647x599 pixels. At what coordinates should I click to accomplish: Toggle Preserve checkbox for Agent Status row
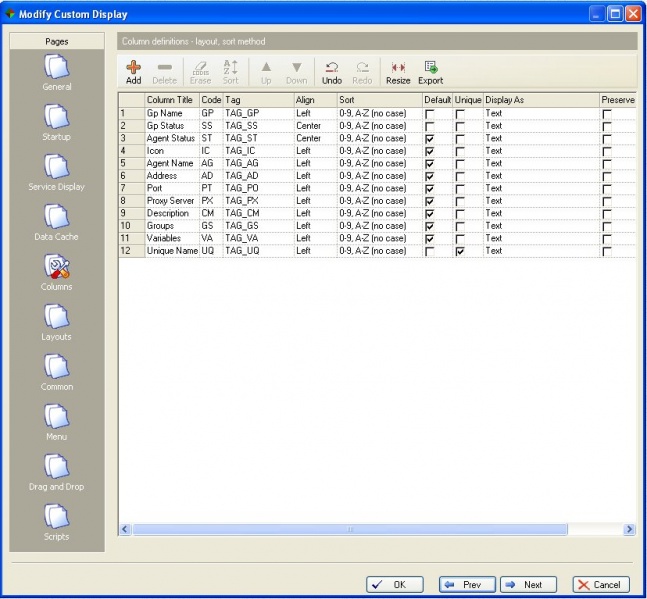(x=607, y=139)
